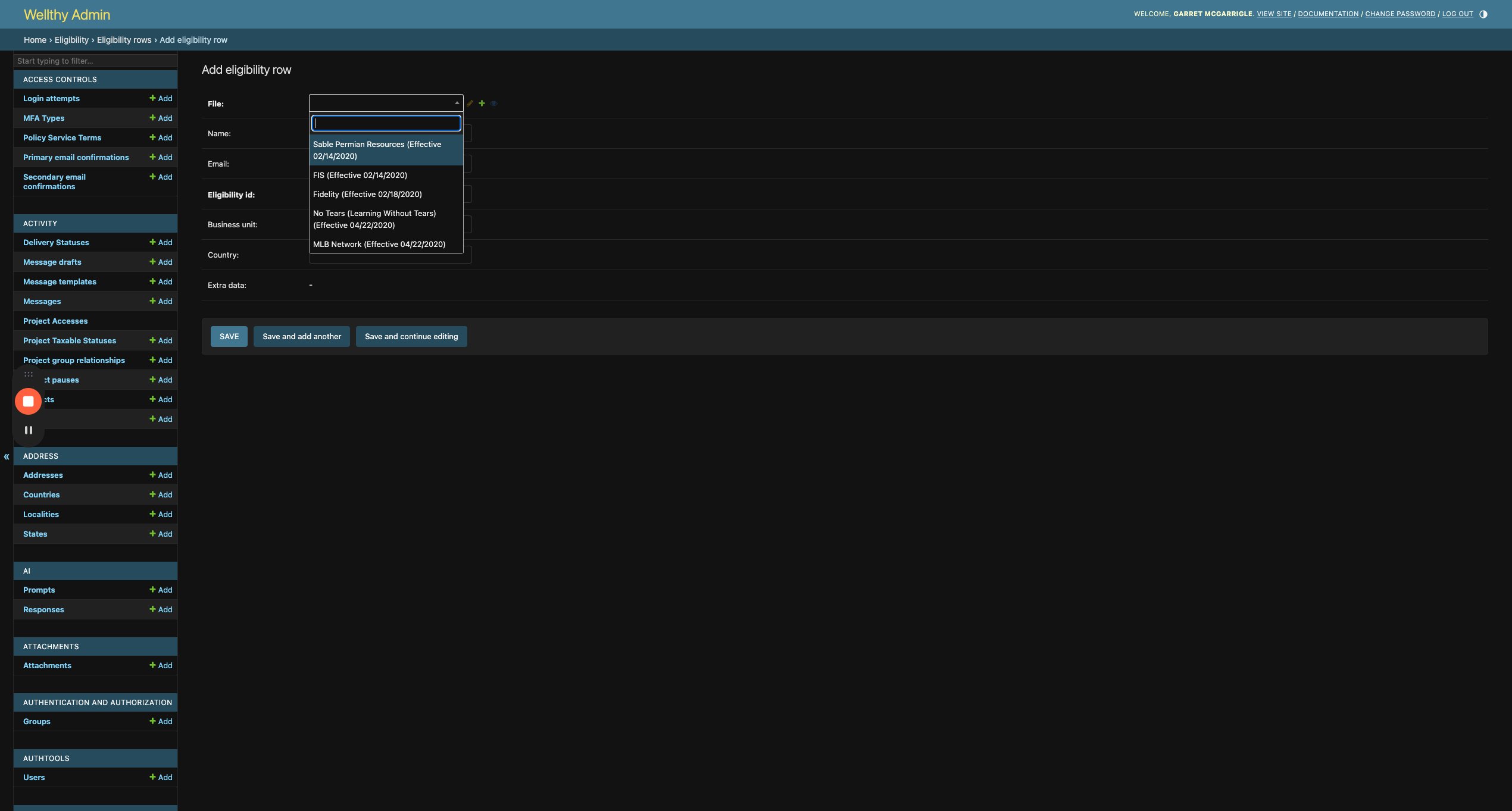The width and height of the screenshot is (1512, 811).
Task: Click the view eye icon beside File
Action: (x=493, y=104)
